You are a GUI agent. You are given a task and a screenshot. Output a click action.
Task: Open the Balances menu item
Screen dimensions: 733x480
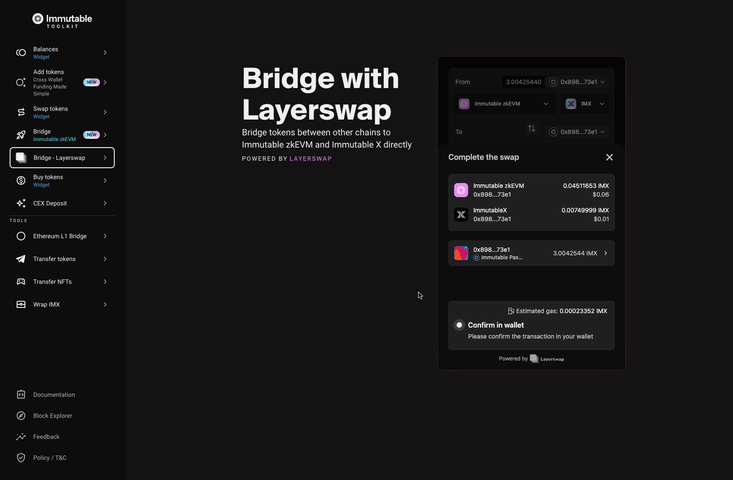click(62, 53)
